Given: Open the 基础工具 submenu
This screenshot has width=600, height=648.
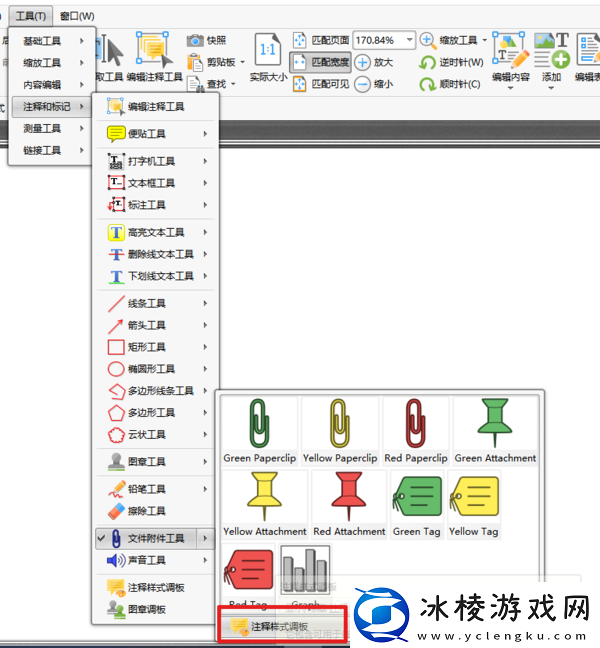Looking at the screenshot, I should click(52, 41).
